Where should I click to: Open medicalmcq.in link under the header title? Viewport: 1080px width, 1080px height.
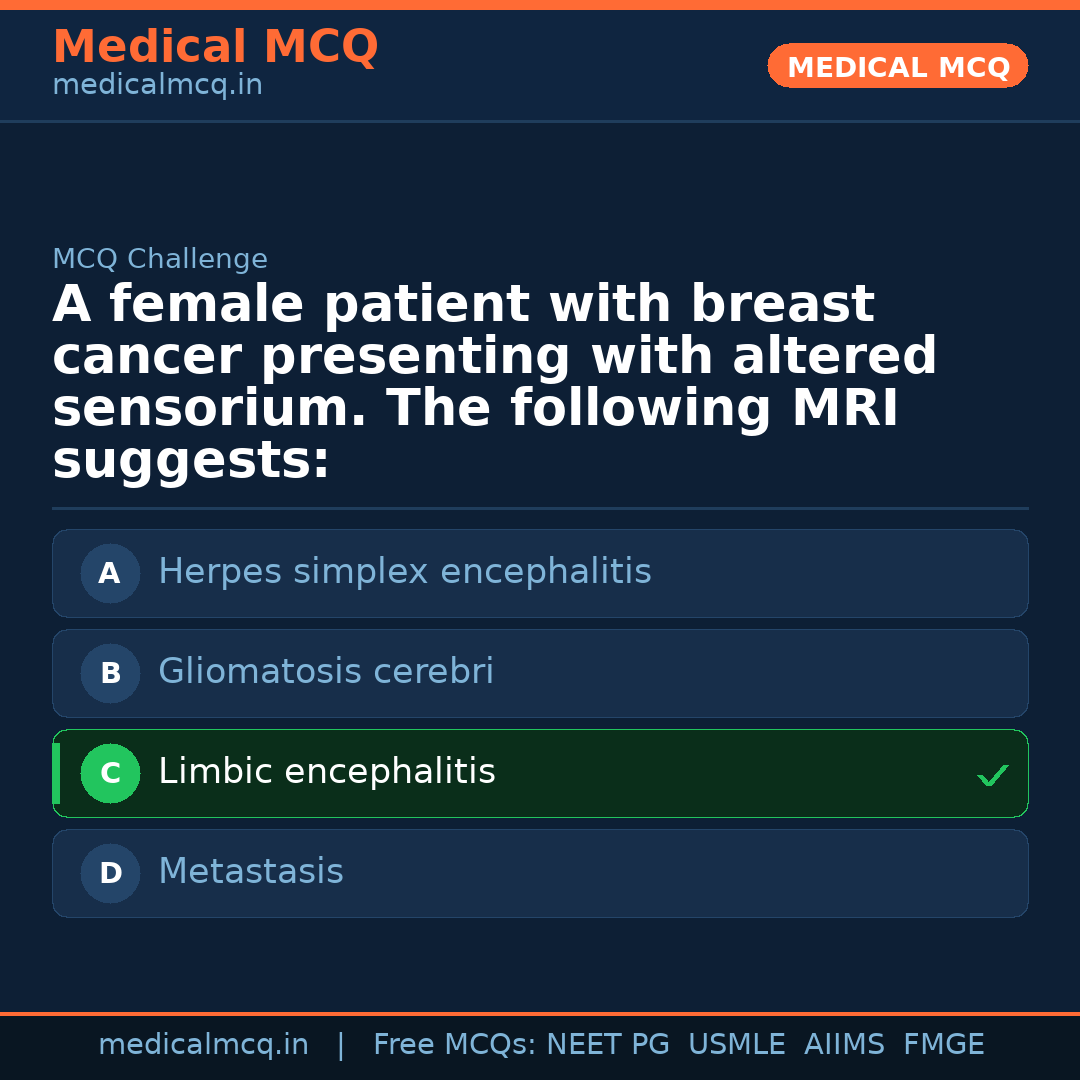click(157, 86)
